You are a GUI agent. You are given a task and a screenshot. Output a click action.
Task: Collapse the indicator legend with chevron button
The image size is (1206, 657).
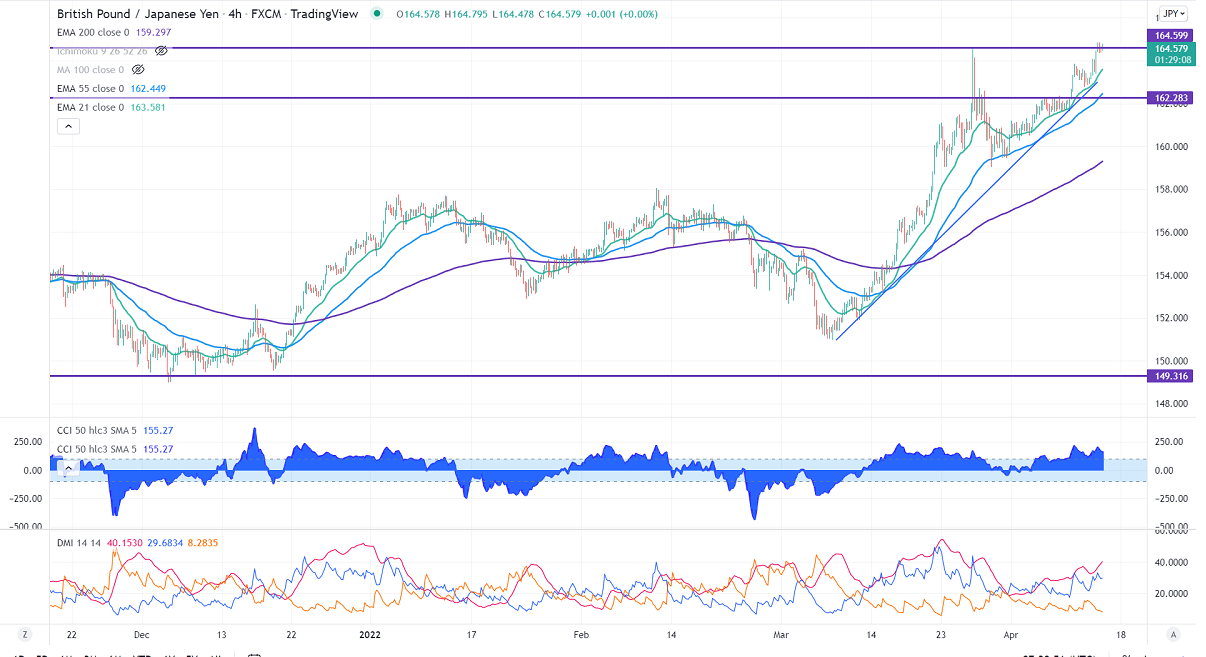coord(69,126)
